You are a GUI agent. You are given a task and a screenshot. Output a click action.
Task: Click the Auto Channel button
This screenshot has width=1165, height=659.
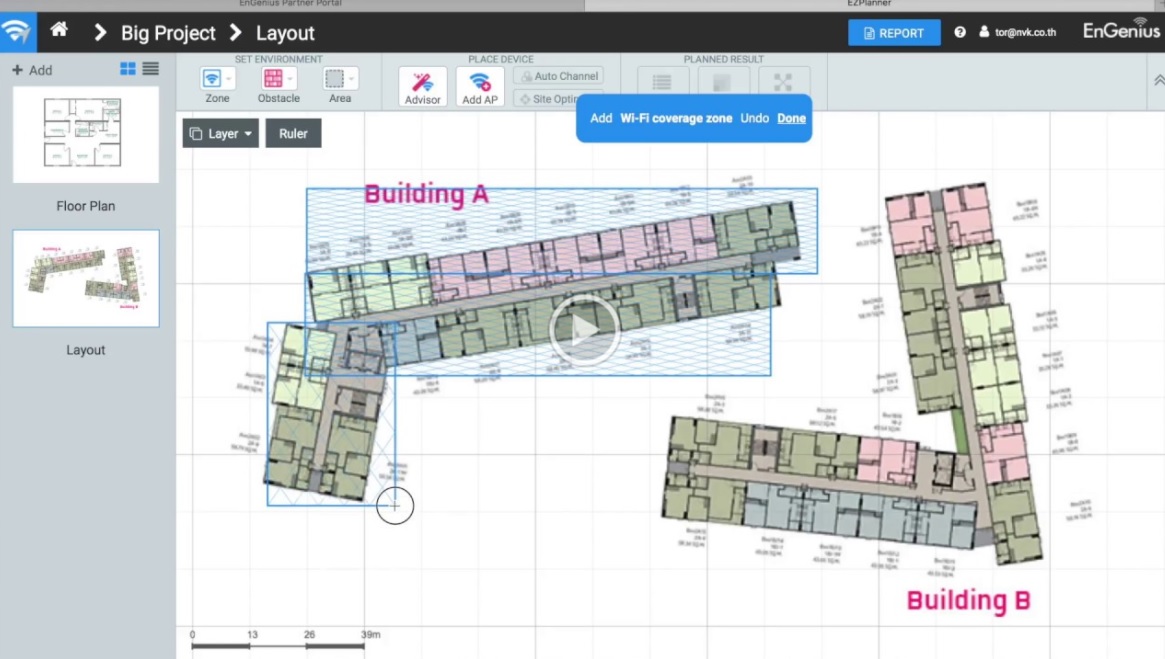(559, 76)
